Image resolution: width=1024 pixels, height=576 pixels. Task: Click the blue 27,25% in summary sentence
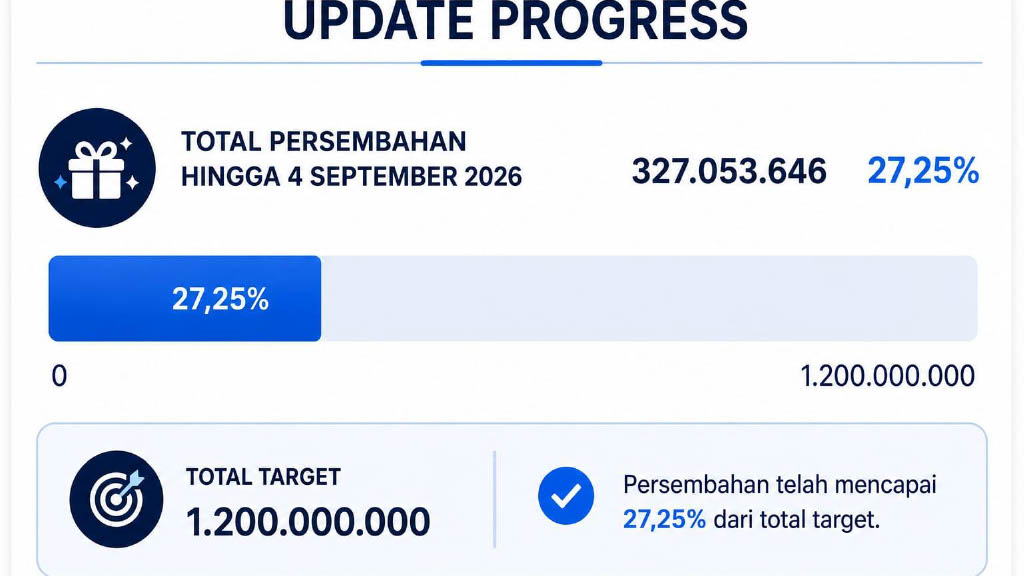(664, 520)
